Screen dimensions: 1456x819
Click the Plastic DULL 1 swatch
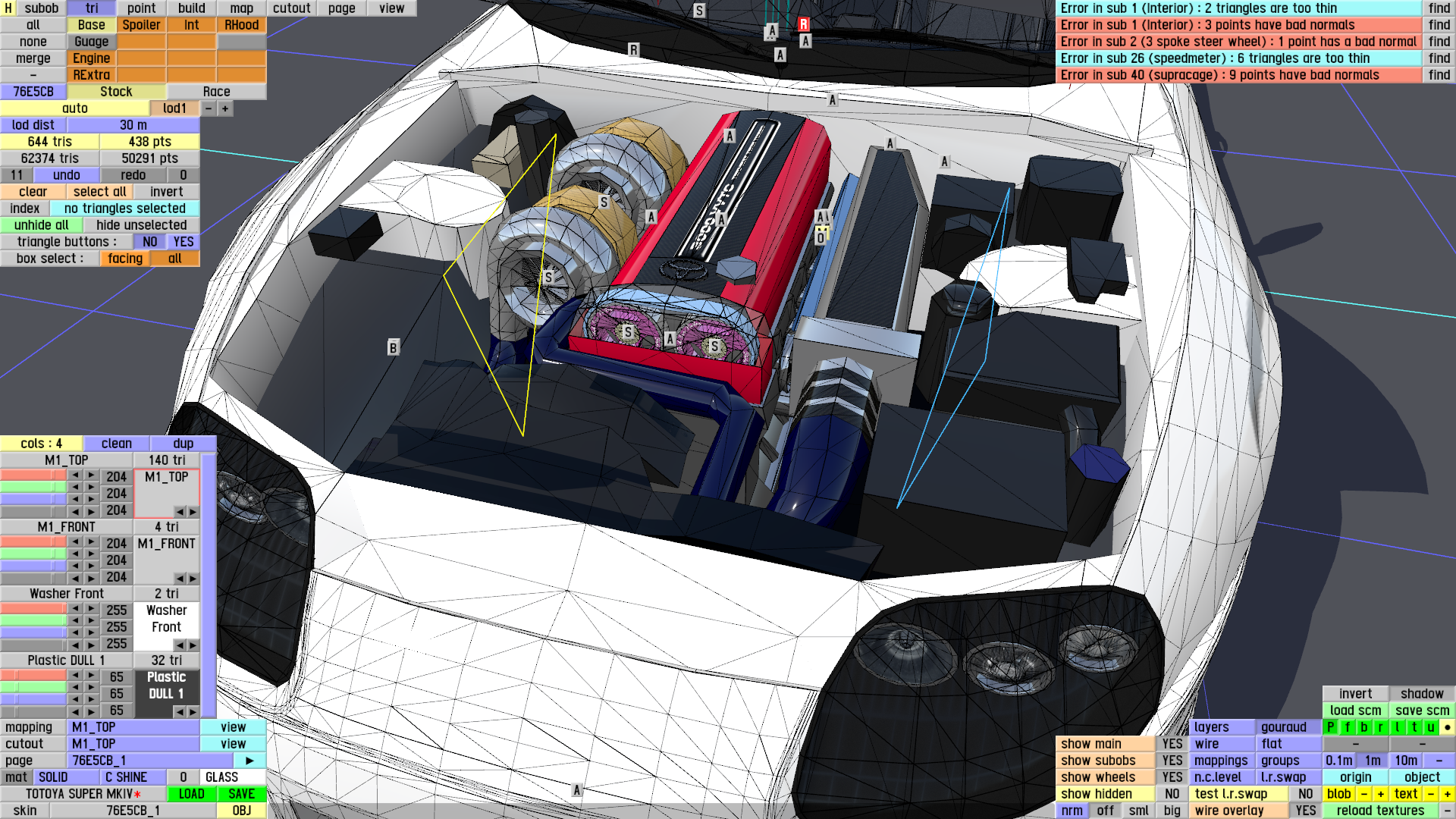[166, 686]
